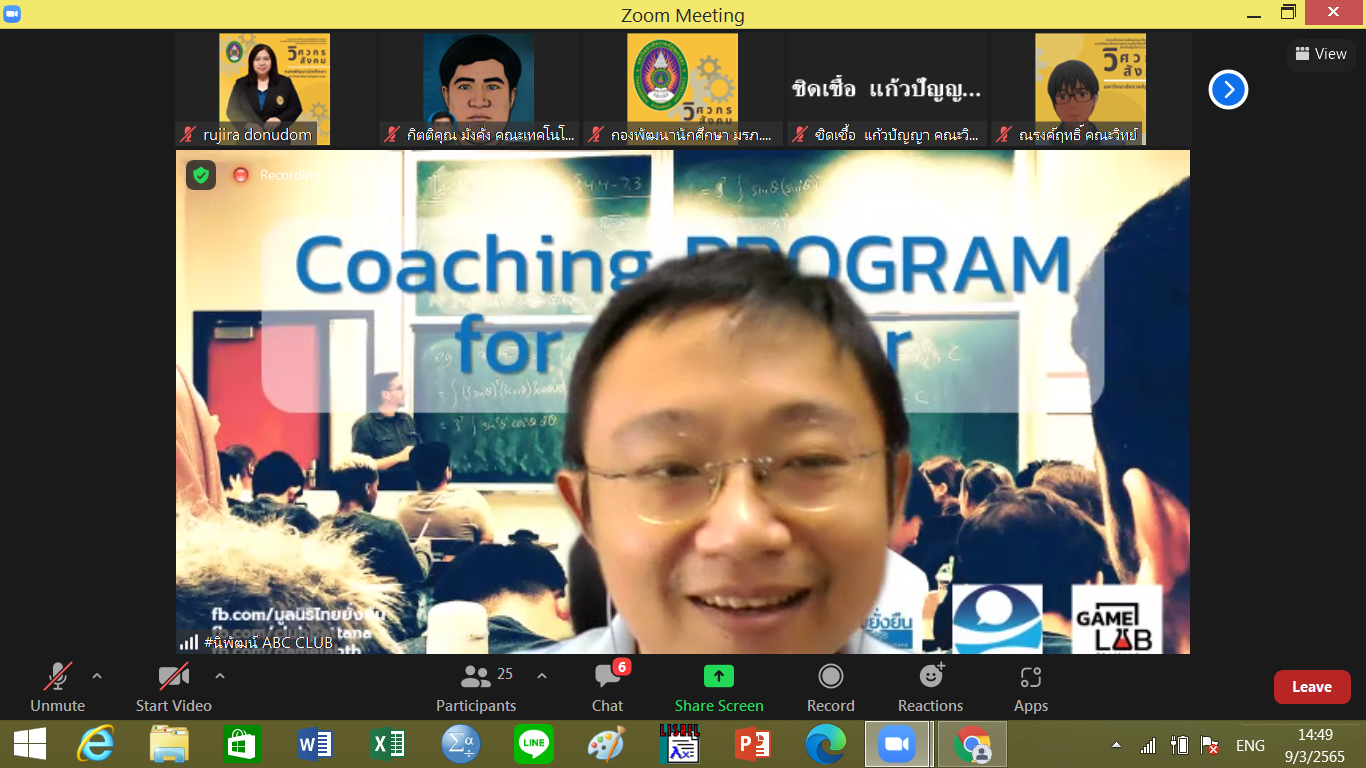Switch to Zoom taskbar button
The height and width of the screenshot is (768, 1366).
(x=897, y=744)
